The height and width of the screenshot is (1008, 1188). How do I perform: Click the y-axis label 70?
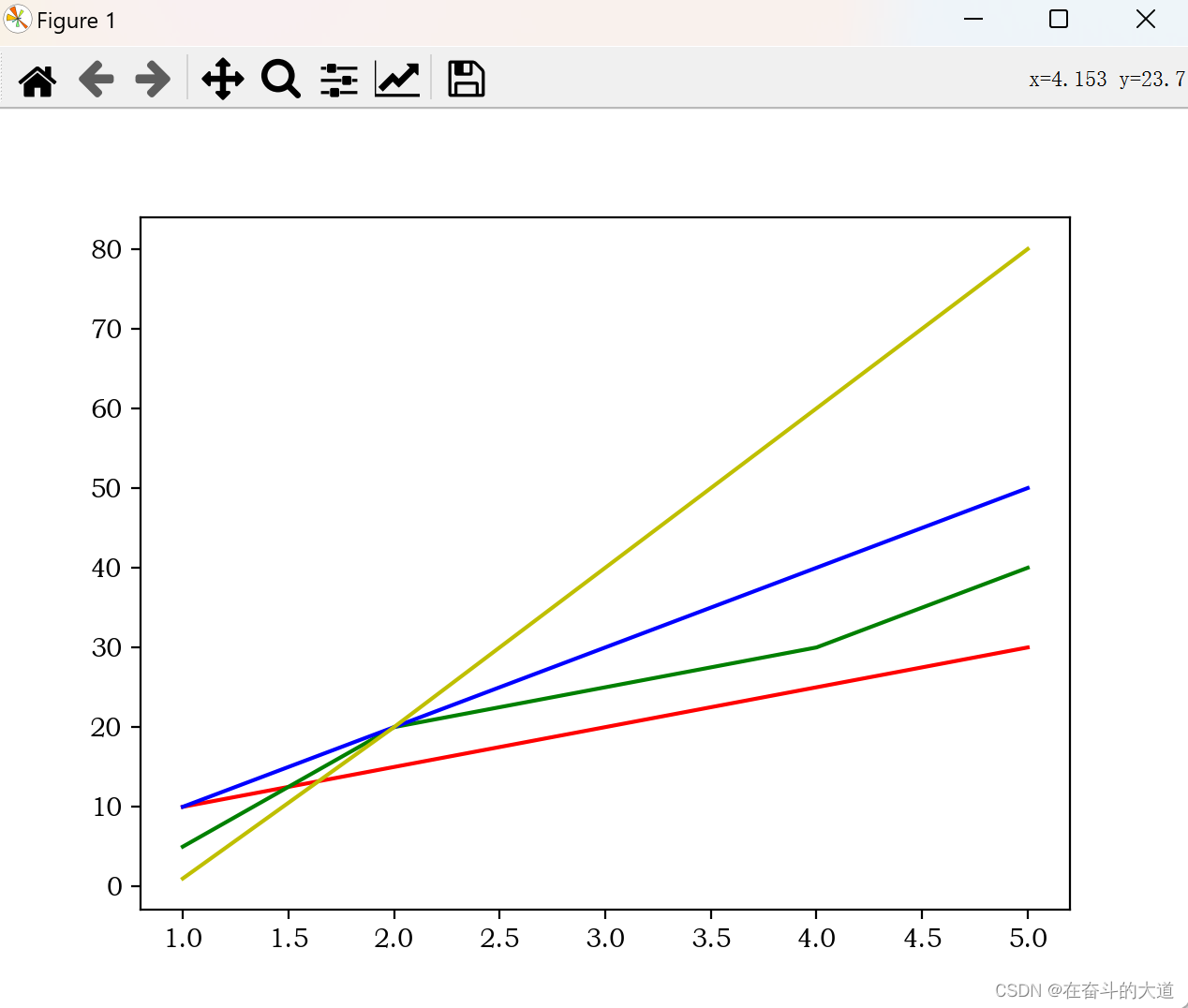click(x=107, y=329)
